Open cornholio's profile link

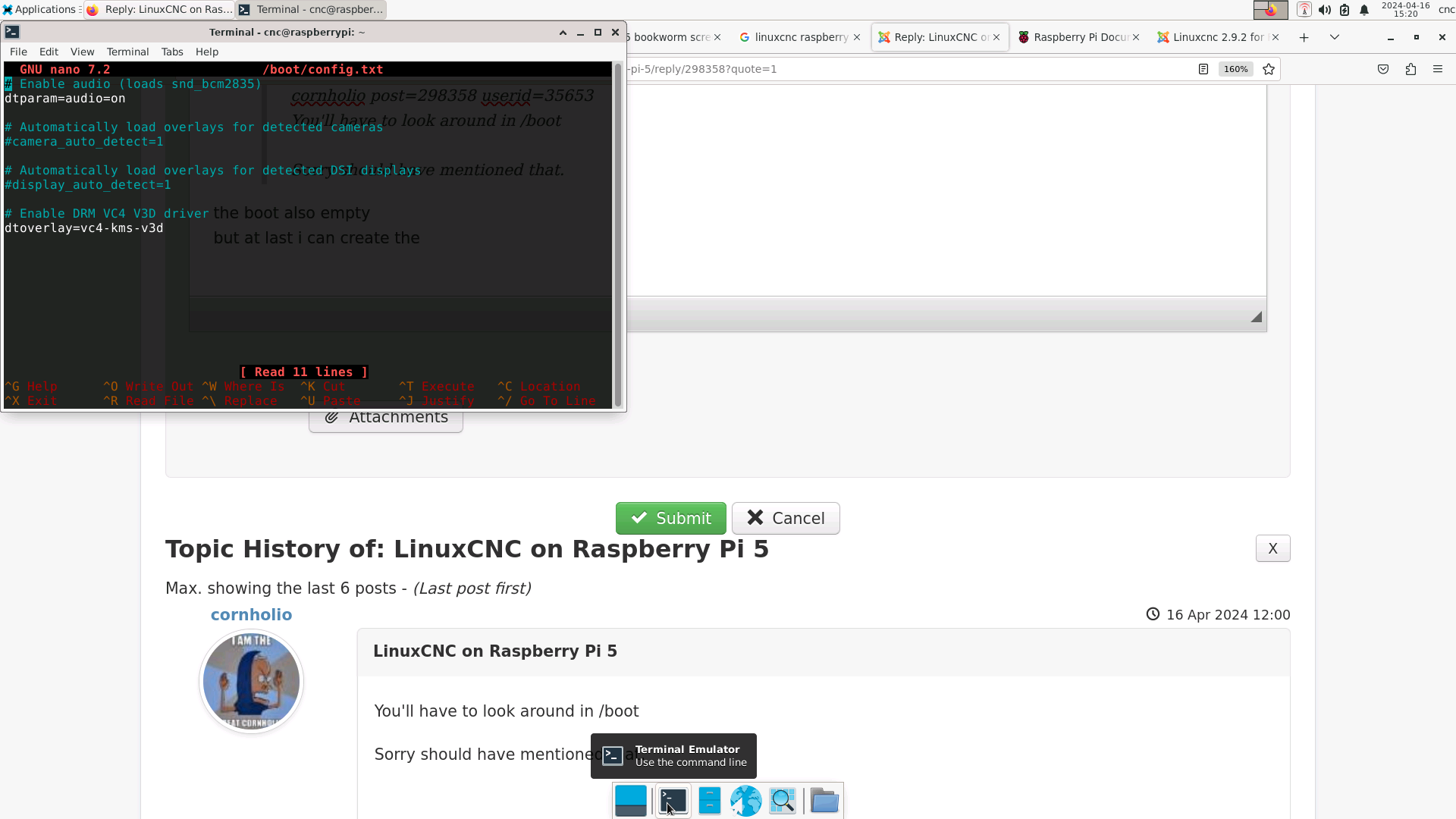tap(251, 614)
